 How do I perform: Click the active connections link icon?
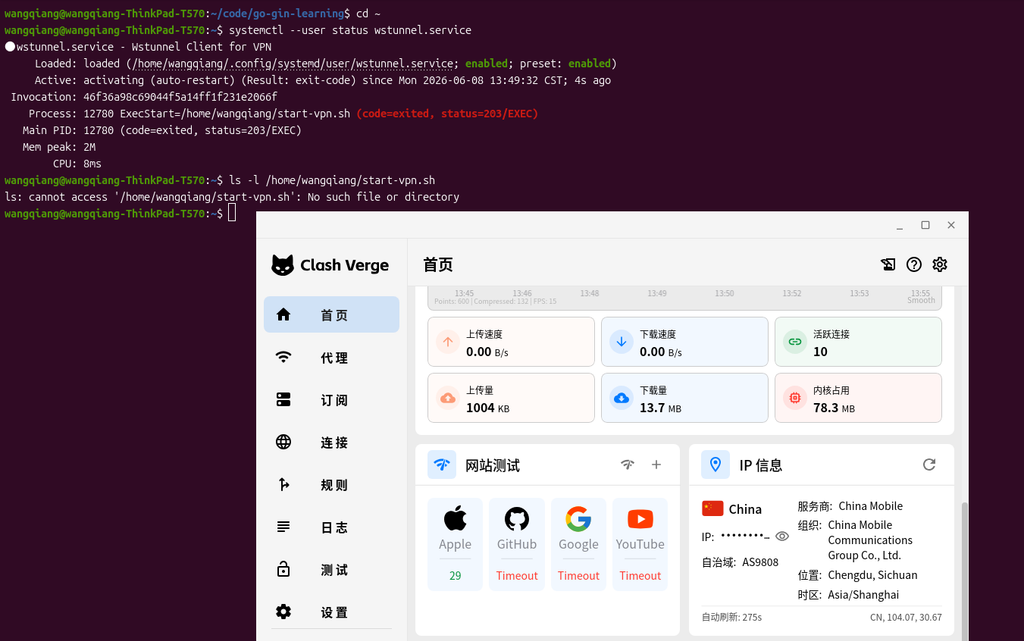tap(795, 341)
